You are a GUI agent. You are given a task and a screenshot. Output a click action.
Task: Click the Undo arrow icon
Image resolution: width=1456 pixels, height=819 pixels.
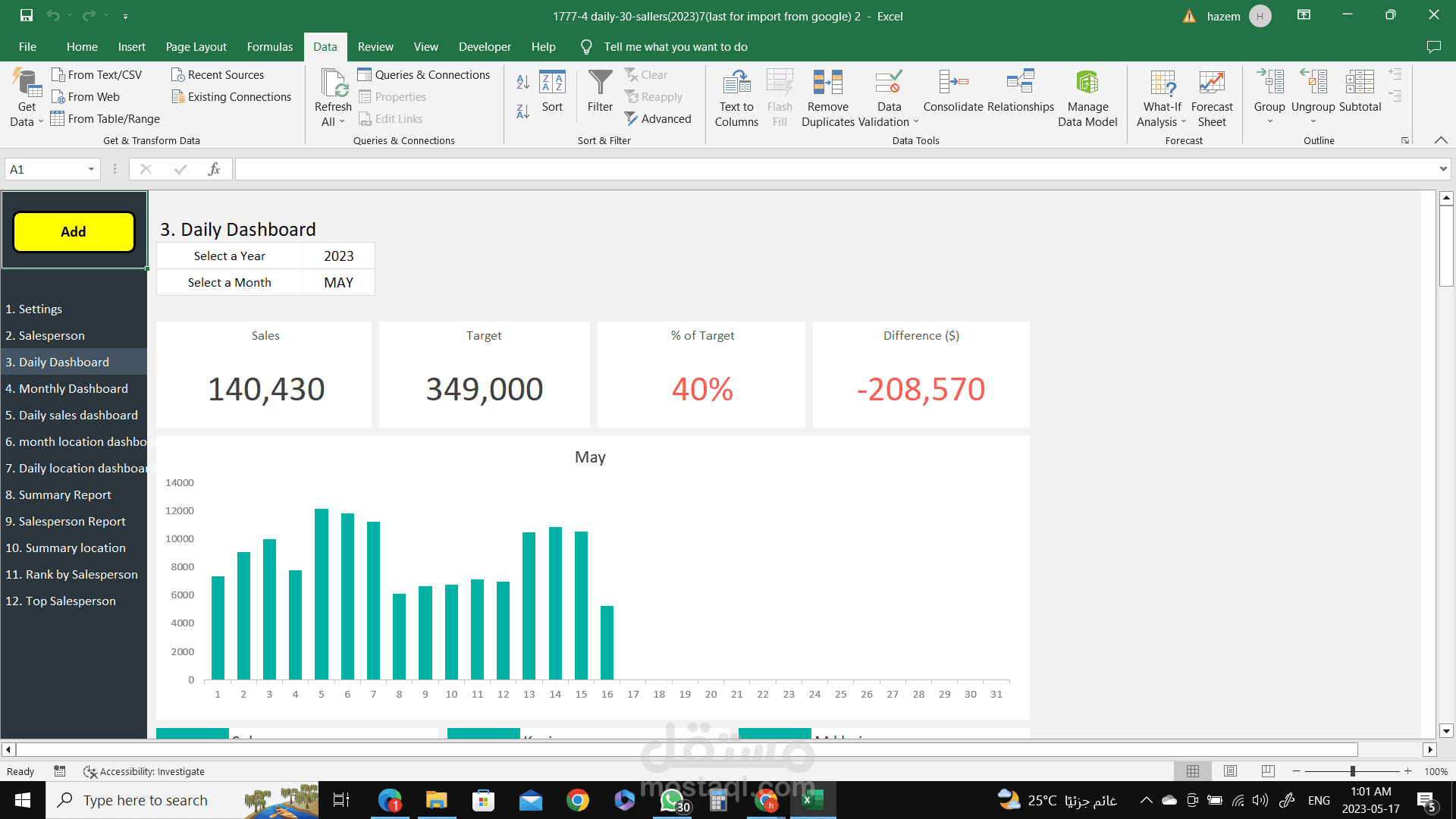click(x=53, y=15)
